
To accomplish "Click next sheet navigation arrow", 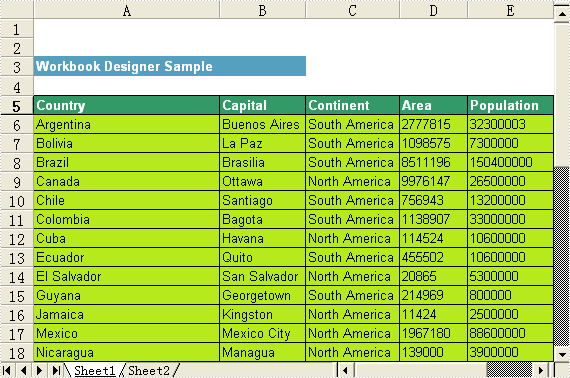I will click(39, 370).
